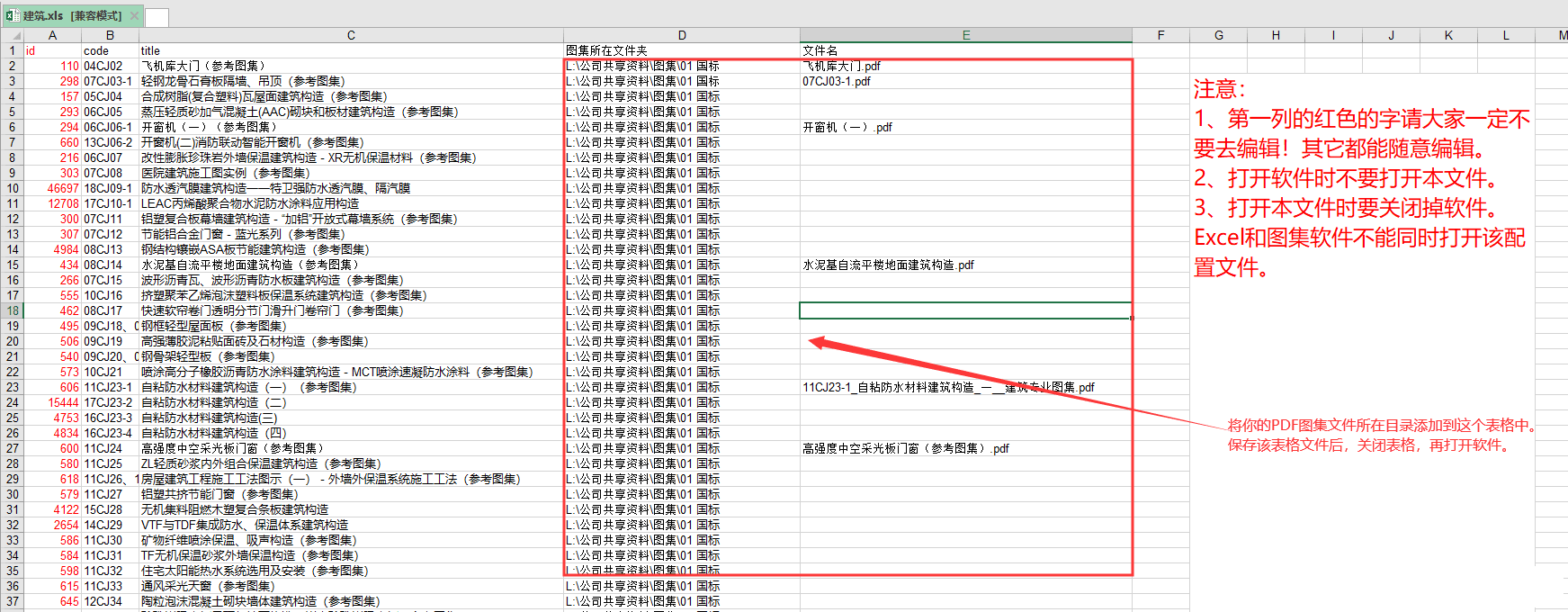Viewport: 1568px width, 612px height.
Task: Click the empty active cell E18
Action: click(x=964, y=310)
